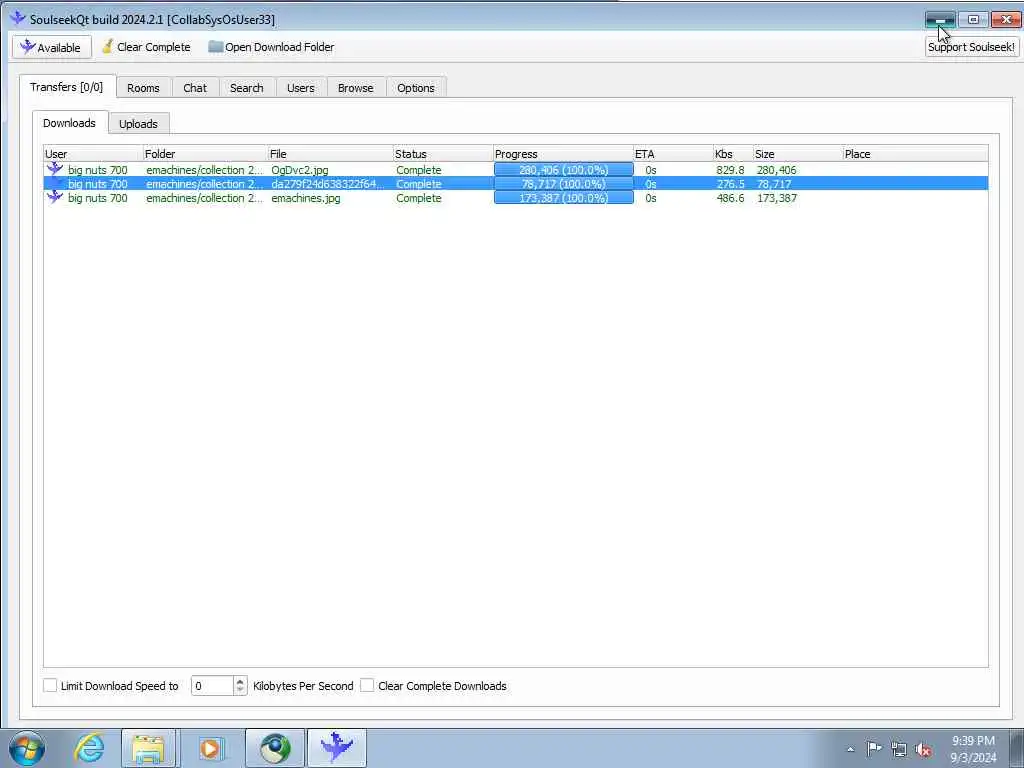Image resolution: width=1024 pixels, height=768 pixels.
Task: Click the Kilobytes Per Second input field
Action: pyautogui.click(x=212, y=686)
